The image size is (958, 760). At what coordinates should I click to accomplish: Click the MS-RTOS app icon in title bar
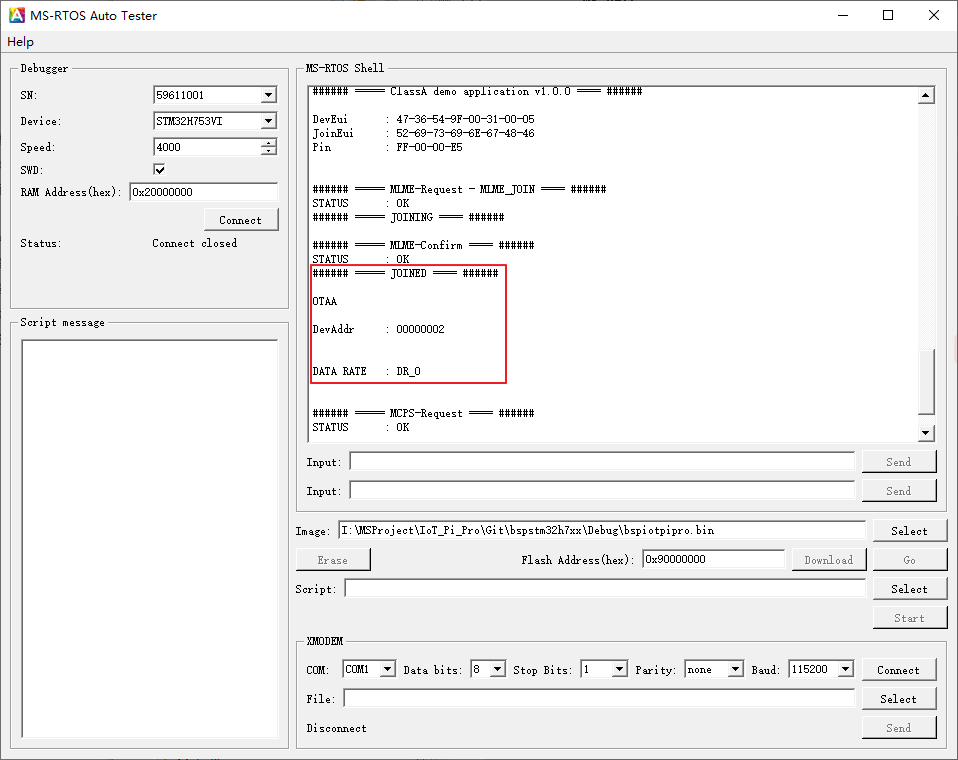tap(16, 15)
